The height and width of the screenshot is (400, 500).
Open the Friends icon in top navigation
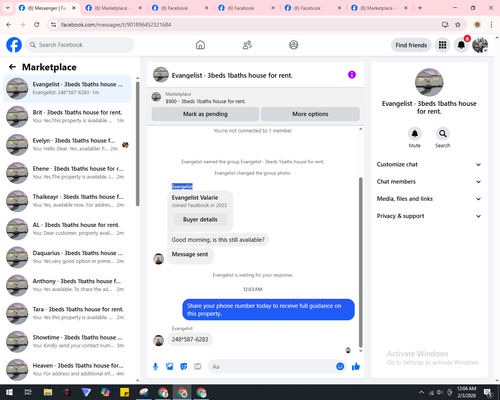tap(247, 45)
